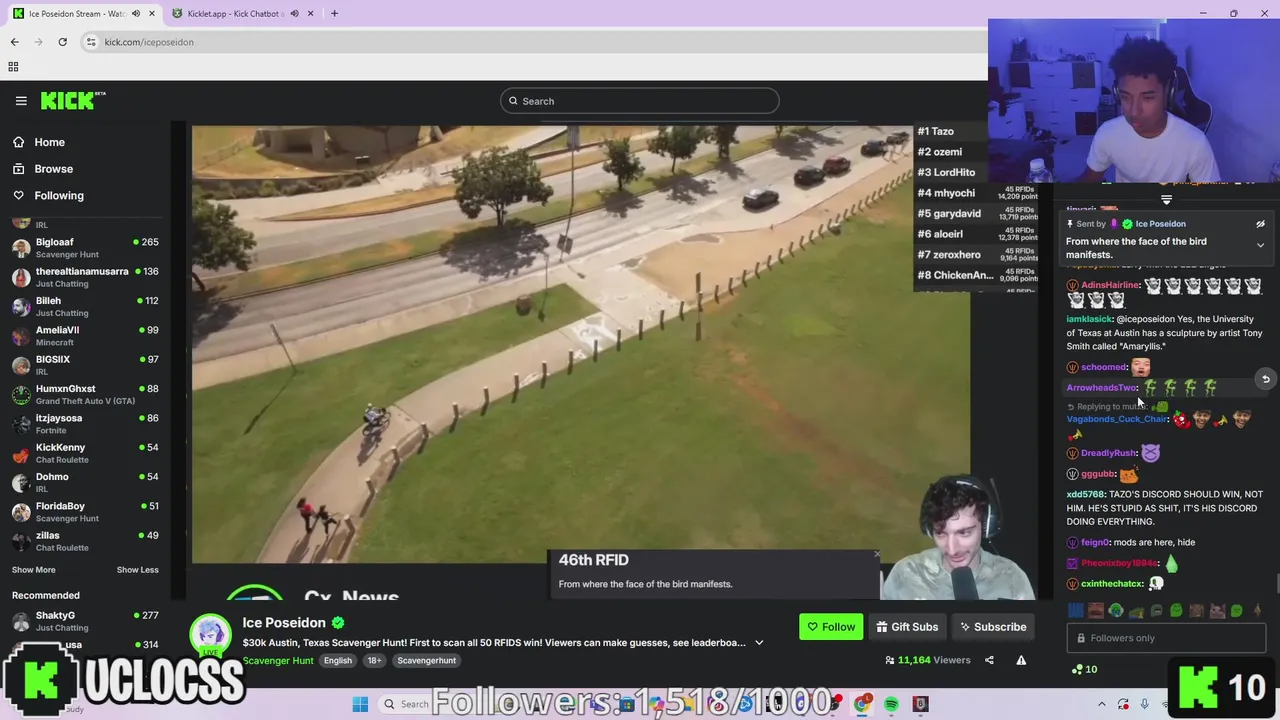Open the Kick hamburger menu

coord(21,100)
